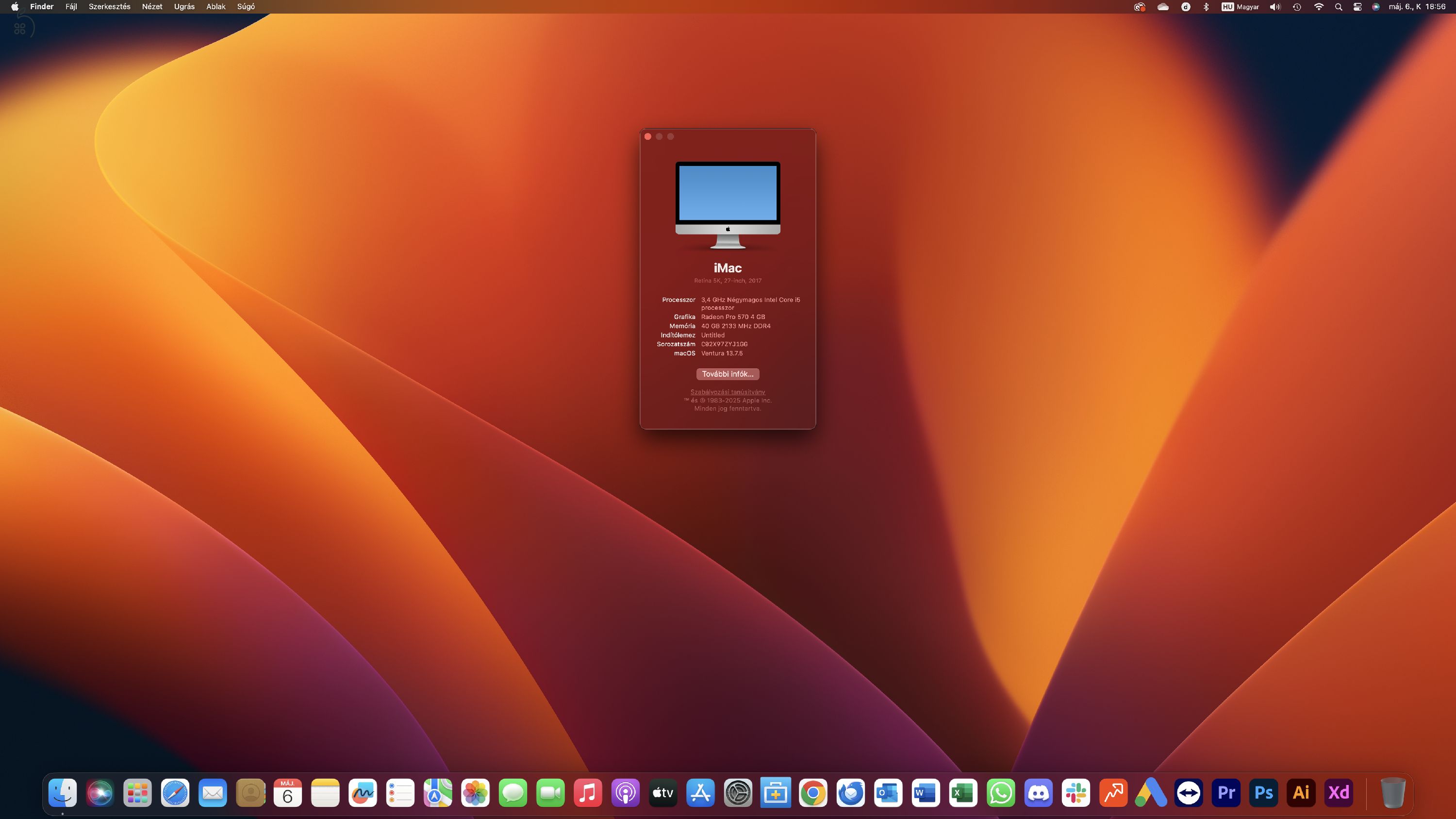Open Messages from the dock
The width and height of the screenshot is (1456, 819).
pos(513,792)
